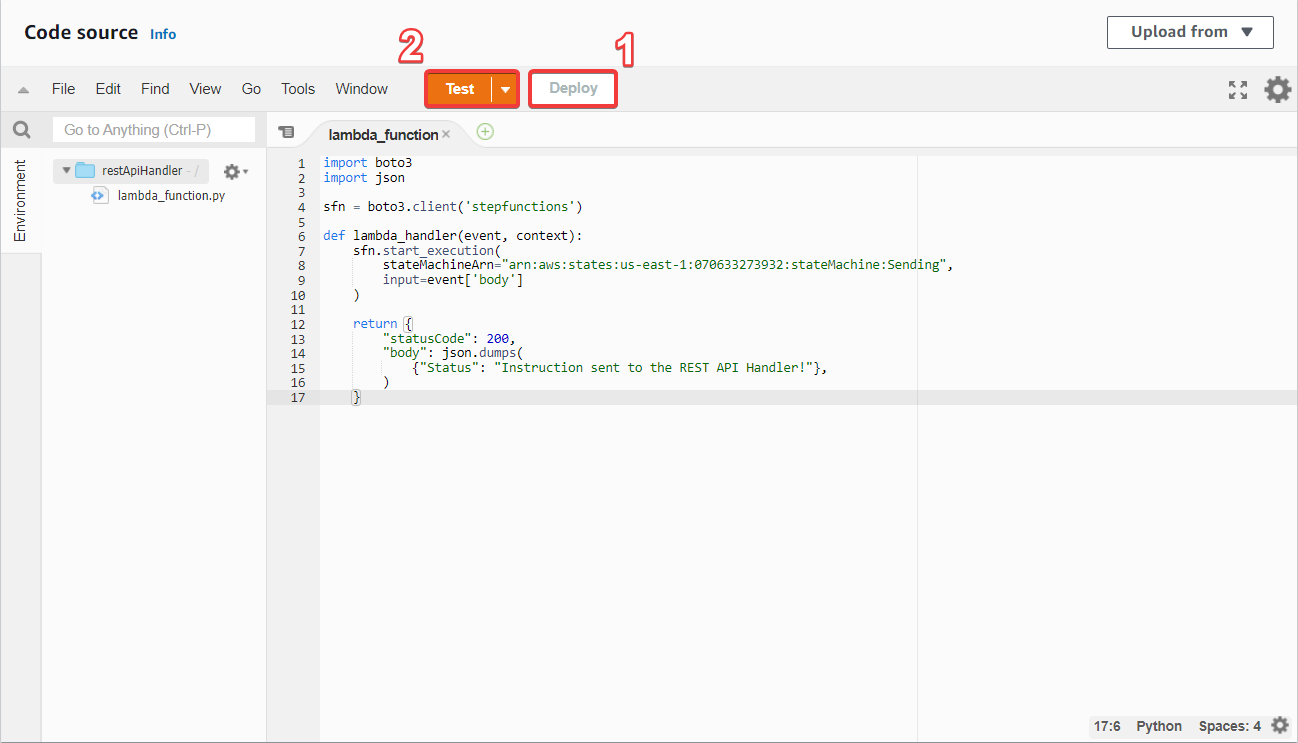Click the 17:6 cursor position indicator
This screenshot has width=1298, height=743.
coord(1107,726)
